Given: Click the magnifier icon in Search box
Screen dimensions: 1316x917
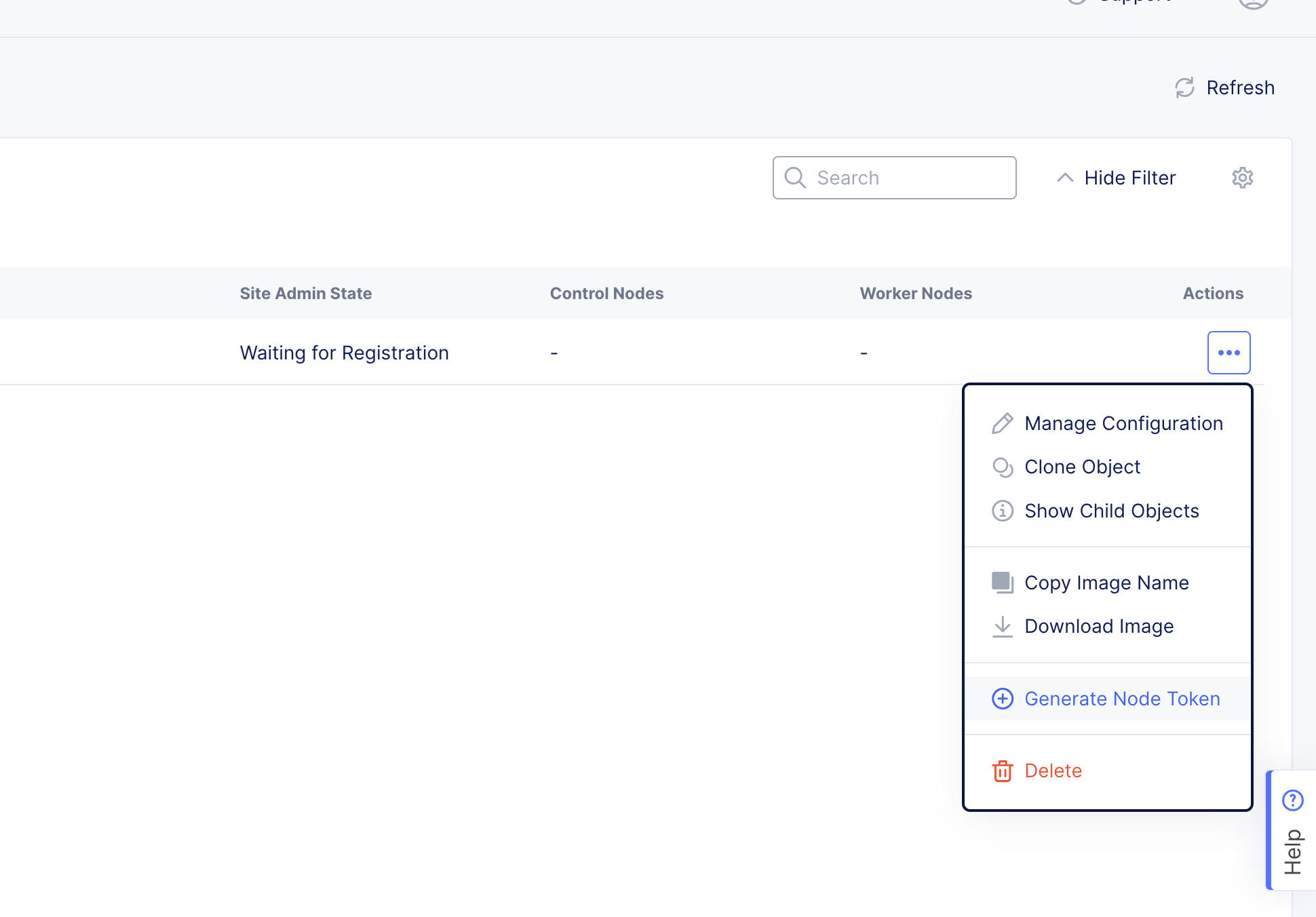Looking at the screenshot, I should (795, 178).
